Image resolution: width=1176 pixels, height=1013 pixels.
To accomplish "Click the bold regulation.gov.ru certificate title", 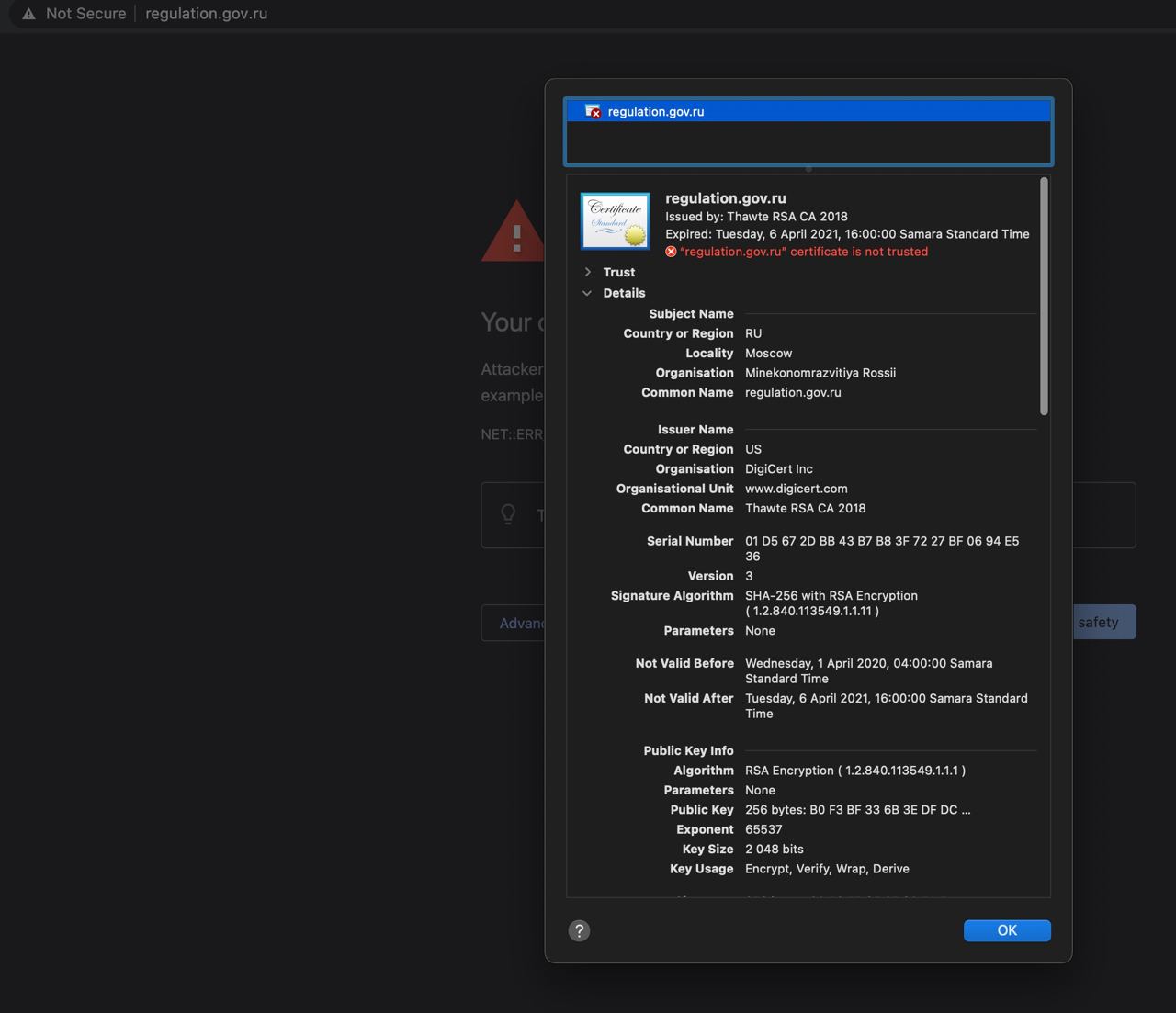I will pyautogui.click(x=726, y=197).
